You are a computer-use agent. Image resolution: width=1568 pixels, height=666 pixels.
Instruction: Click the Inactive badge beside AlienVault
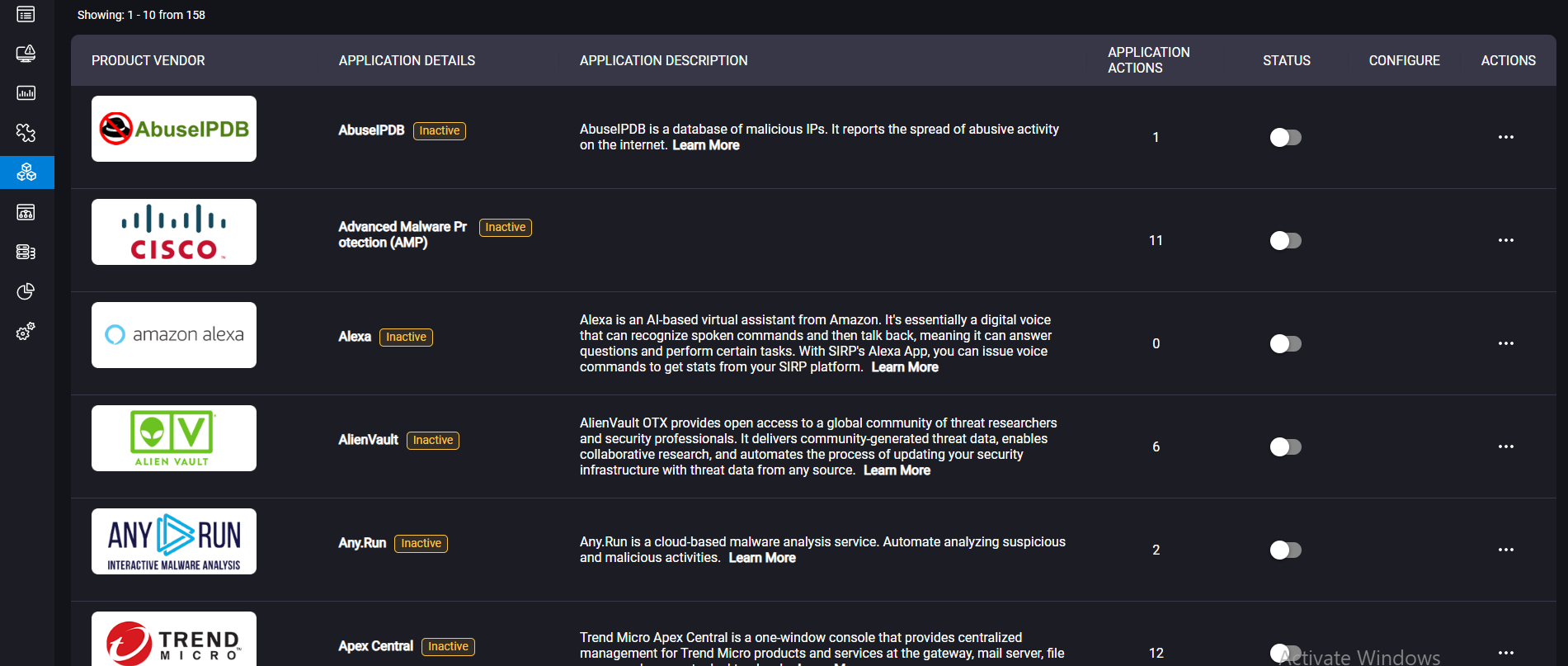[x=433, y=441]
